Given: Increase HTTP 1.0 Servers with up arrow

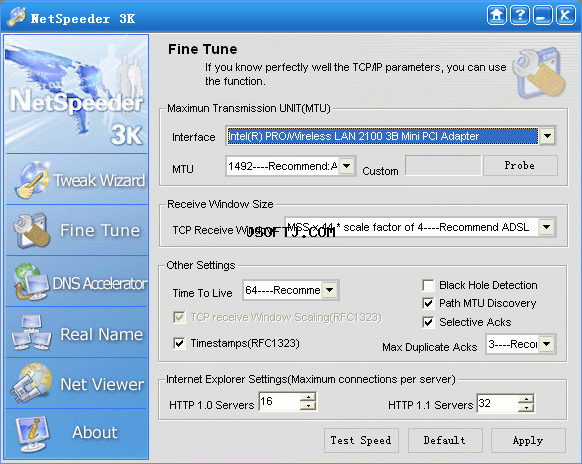Looking at the screenshot, I should (x=308, y=397).
